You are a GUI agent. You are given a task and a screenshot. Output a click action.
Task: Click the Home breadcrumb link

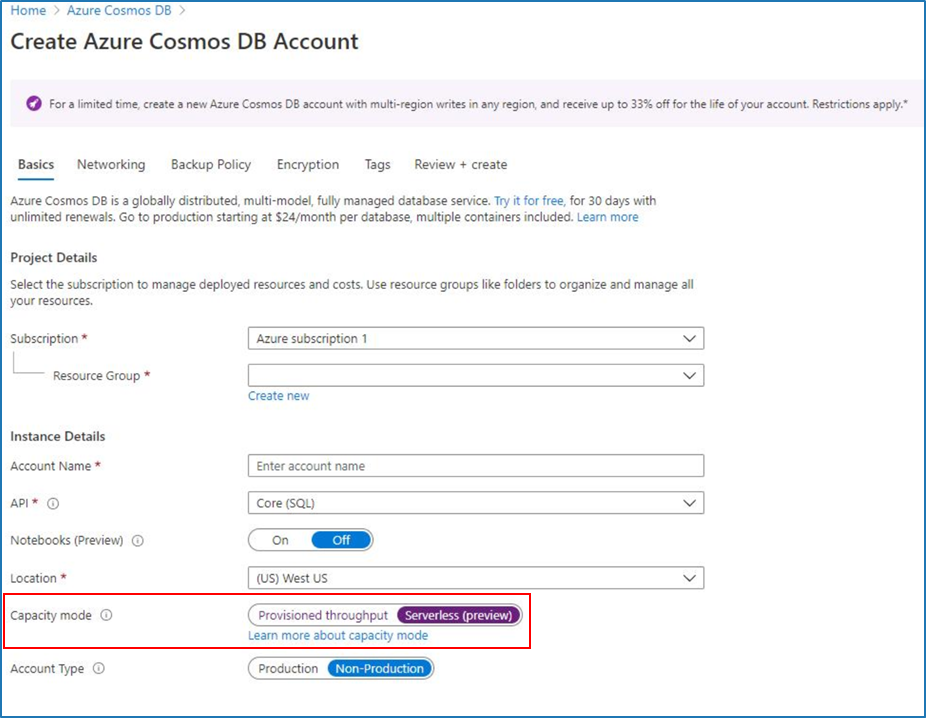[x=28, y=11]
